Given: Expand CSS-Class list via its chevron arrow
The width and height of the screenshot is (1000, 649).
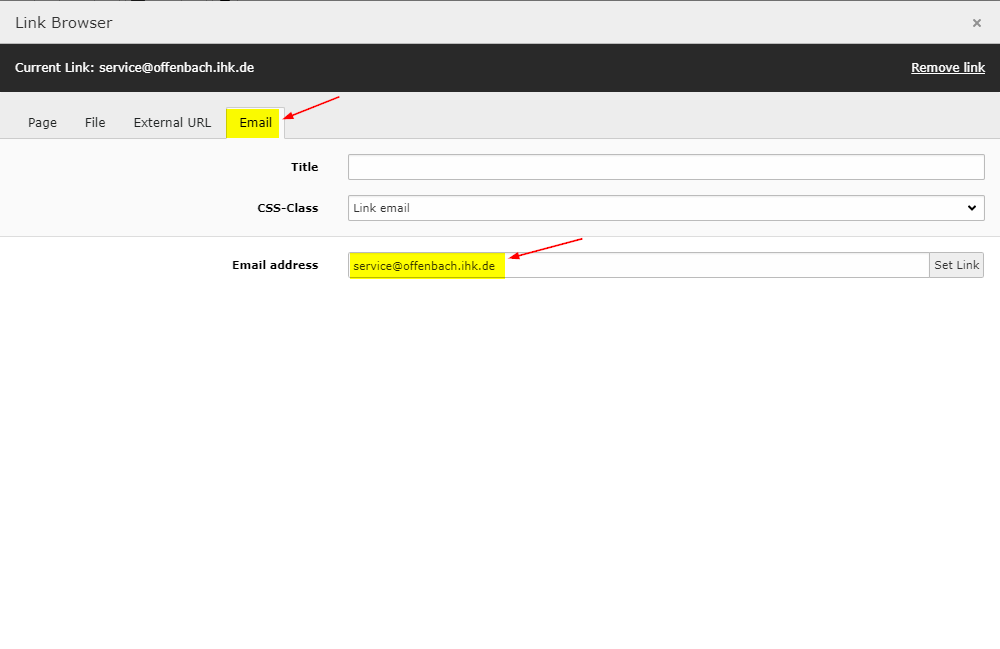Looking at the screenshot, I should tap(971, 208).
